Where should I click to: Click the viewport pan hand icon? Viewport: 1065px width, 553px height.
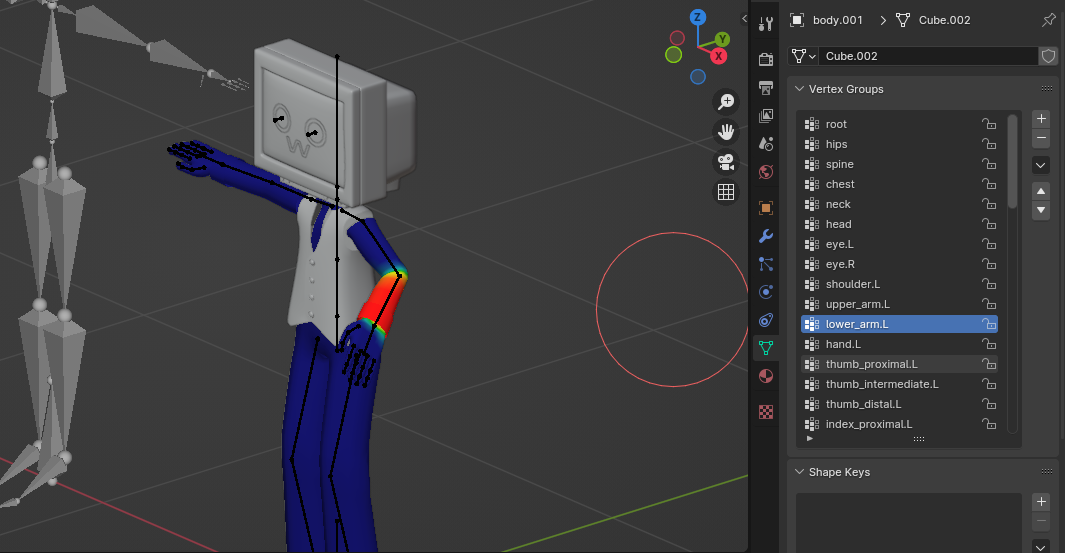tap(726, 132)
